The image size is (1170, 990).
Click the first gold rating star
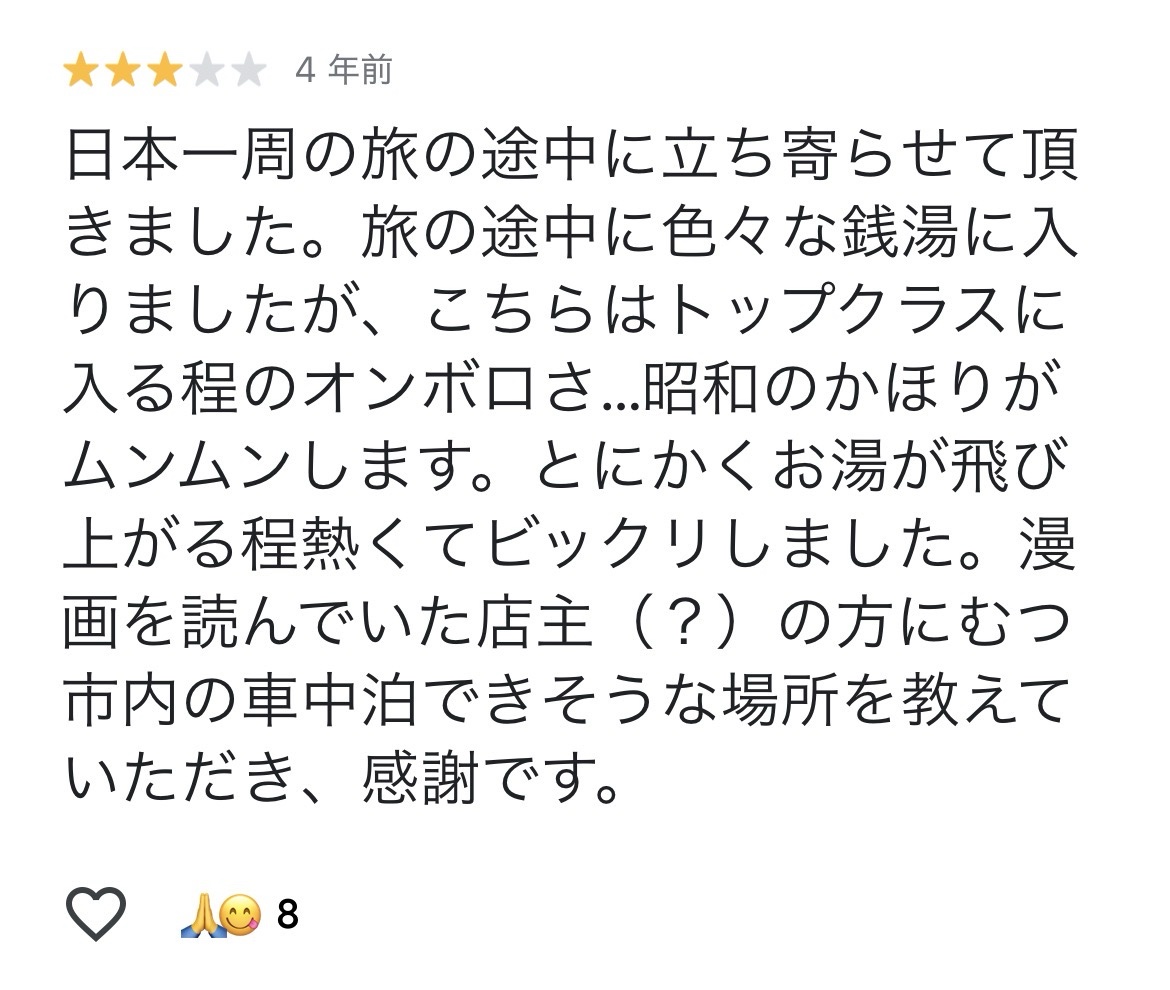coord(81,71)
